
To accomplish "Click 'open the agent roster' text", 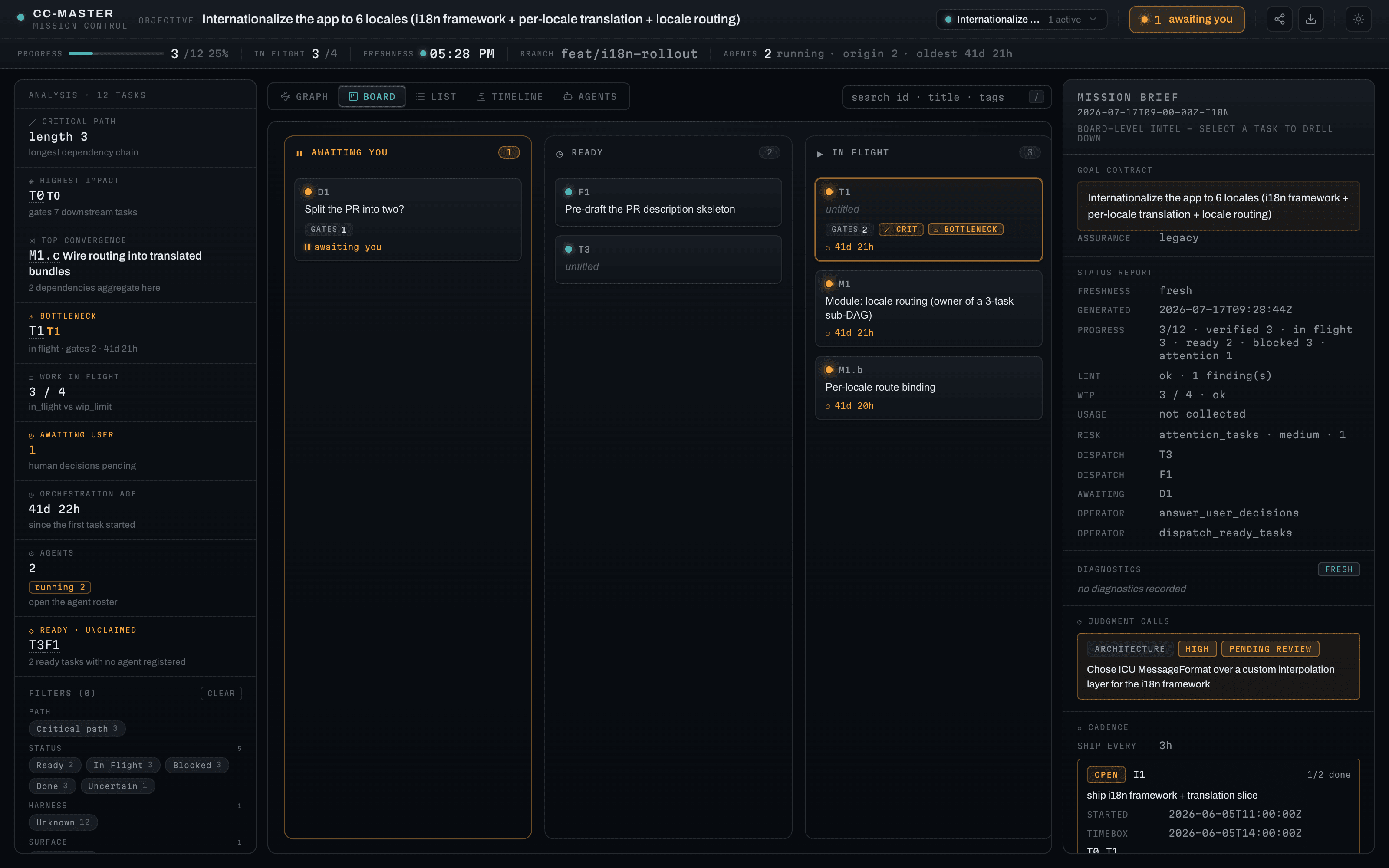I will [73, 602].
